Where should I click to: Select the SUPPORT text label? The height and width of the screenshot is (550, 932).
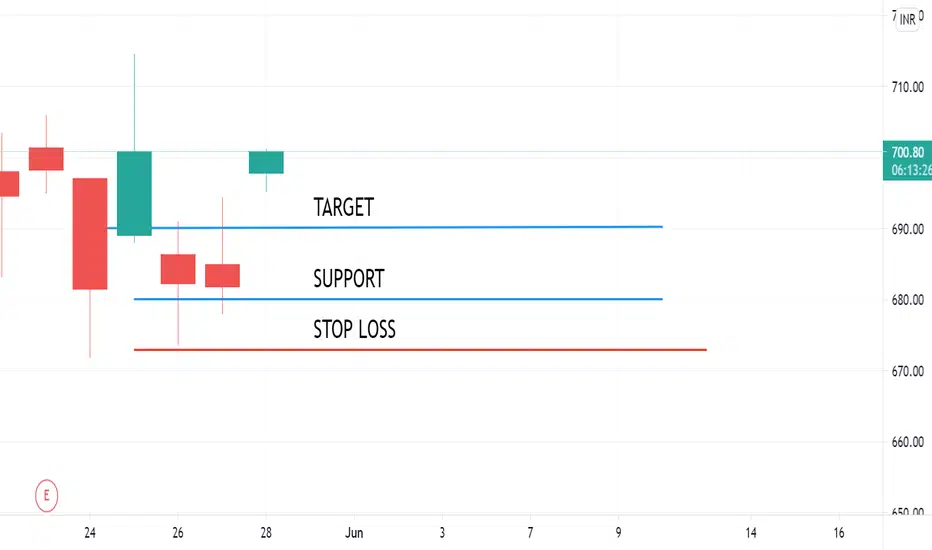(349, 279)
